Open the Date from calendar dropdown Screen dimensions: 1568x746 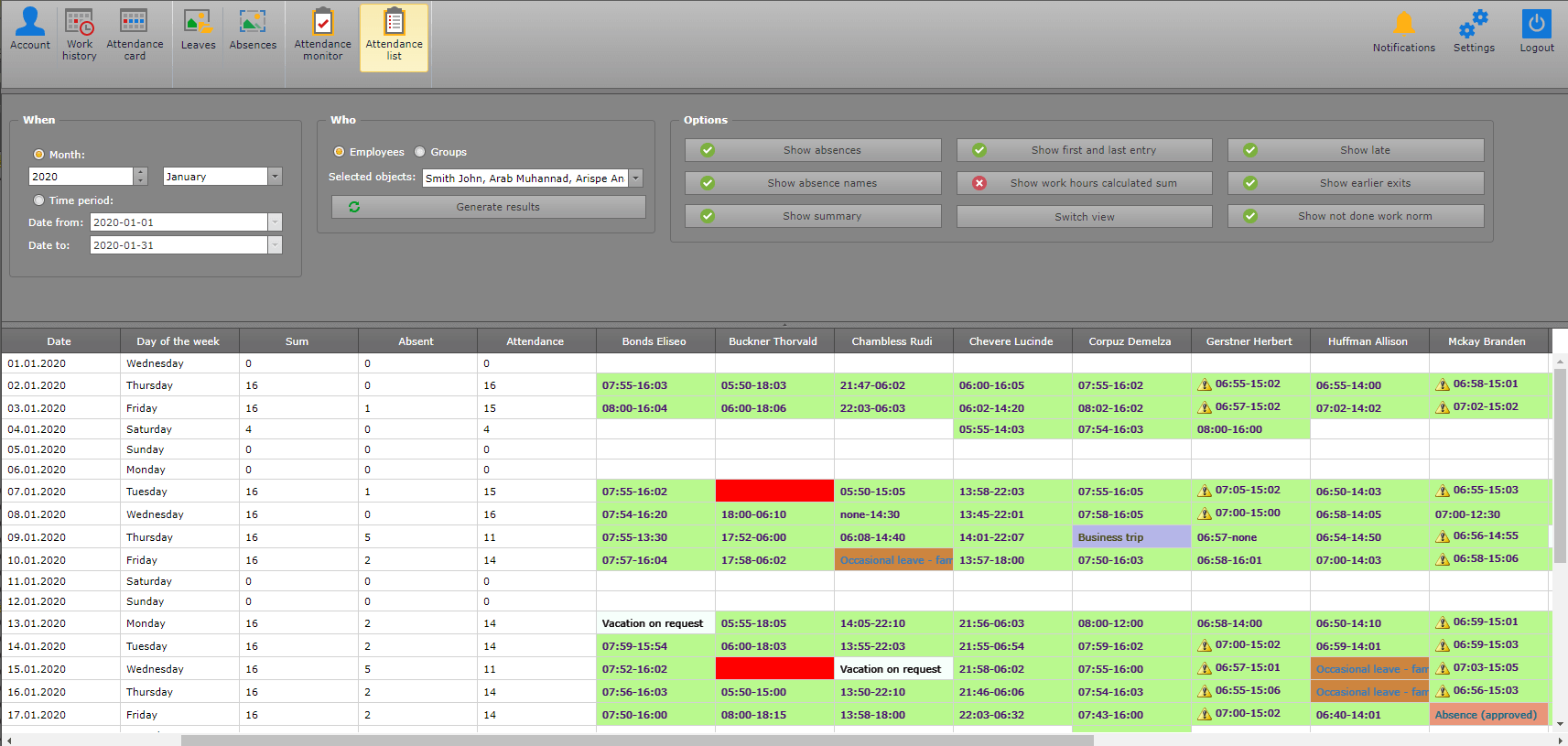pyautogui.click(x=275, y=222)
